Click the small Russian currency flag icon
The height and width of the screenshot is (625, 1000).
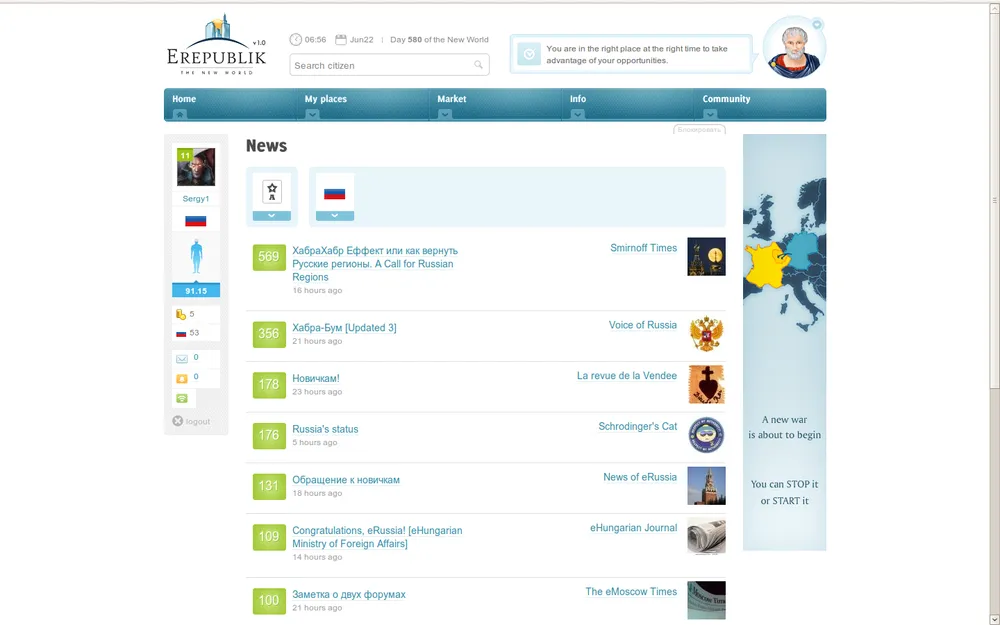181,333
